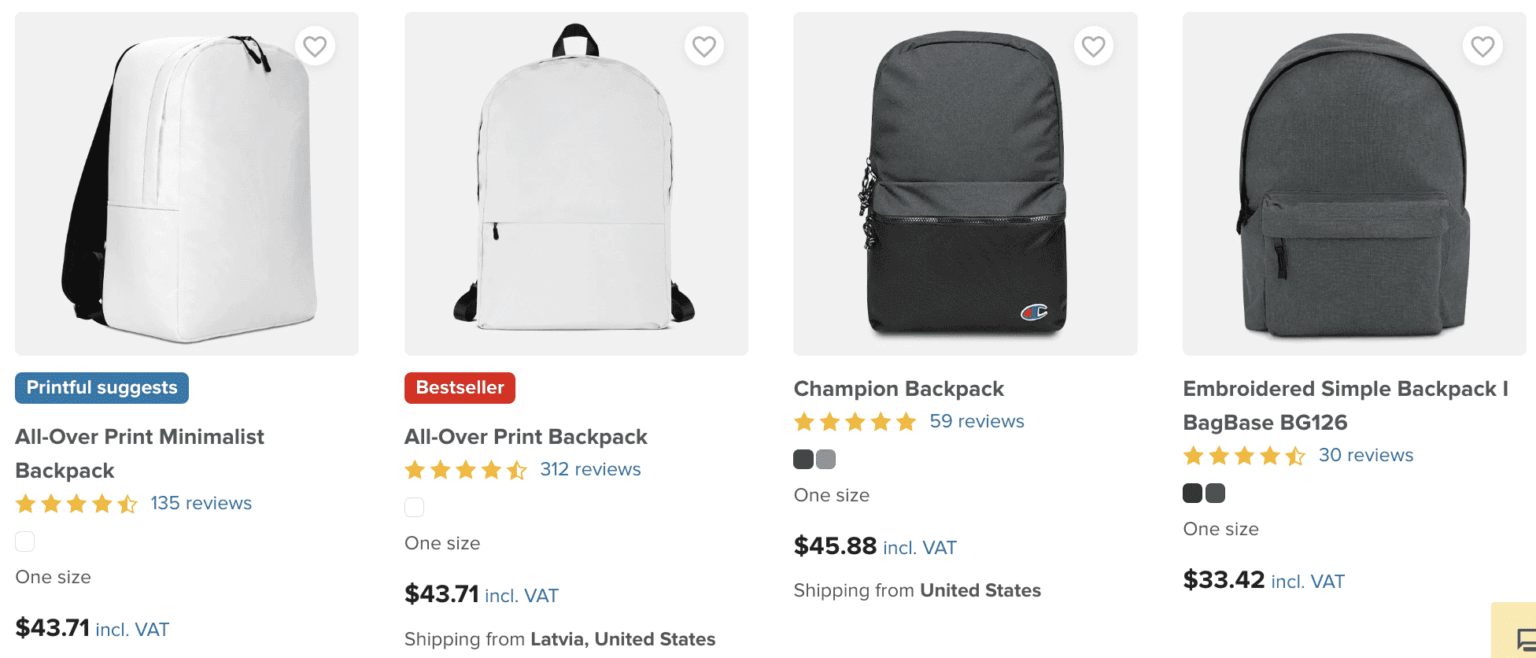Viewport: 1536px width, 658px height.
Task: Click the heart icon on the All-Over Print Backpack
Action: point(704,46)
